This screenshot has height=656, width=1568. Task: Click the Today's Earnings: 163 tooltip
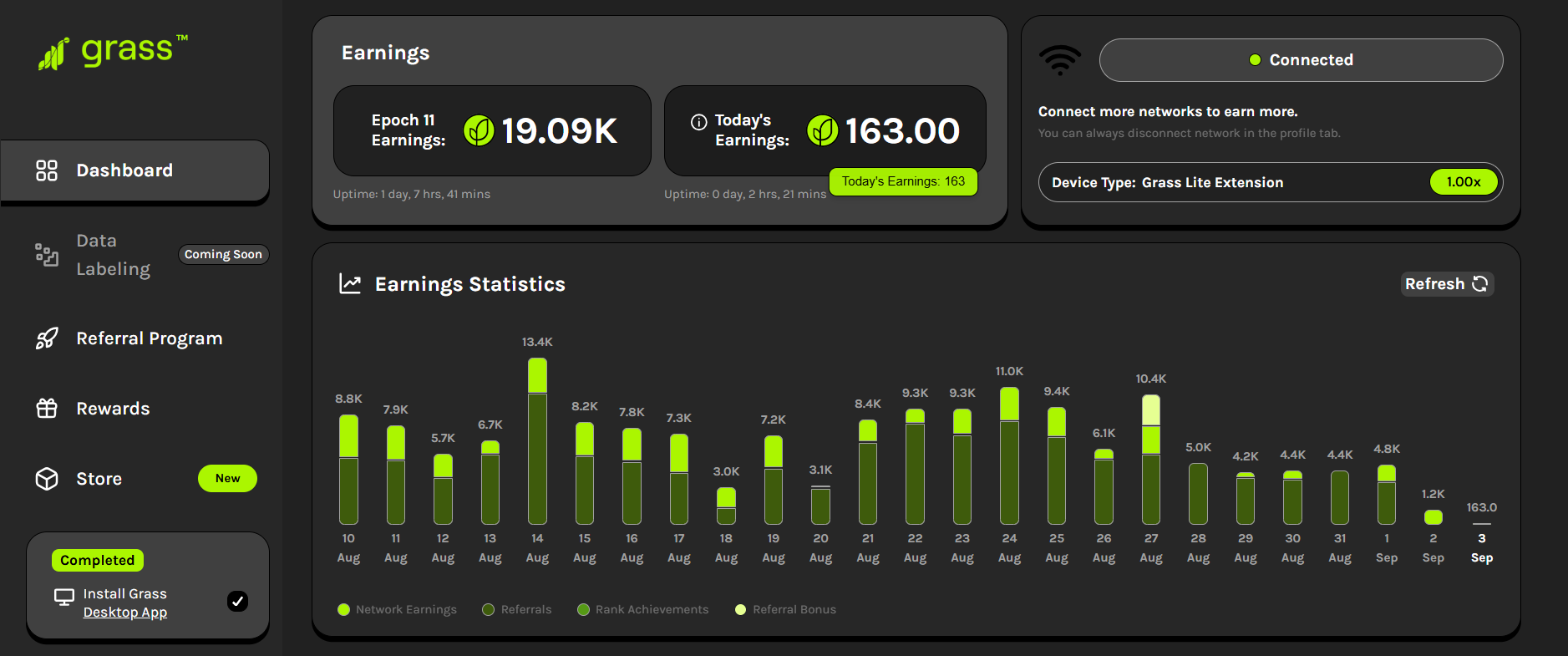[903, 181]
